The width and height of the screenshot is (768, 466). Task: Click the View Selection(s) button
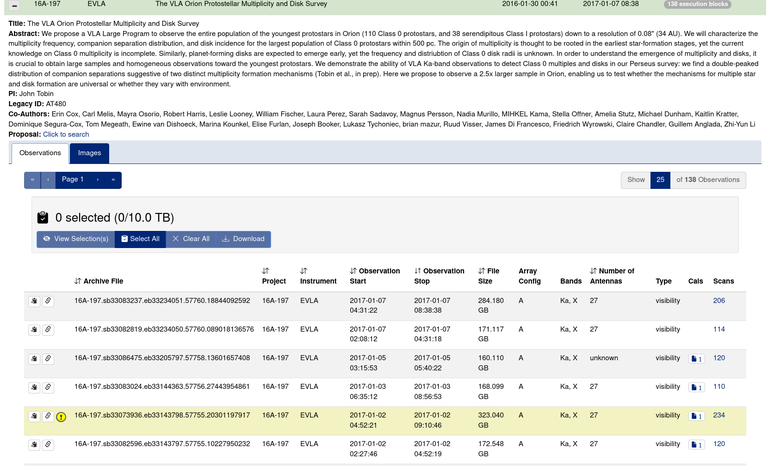coord(76,239)
